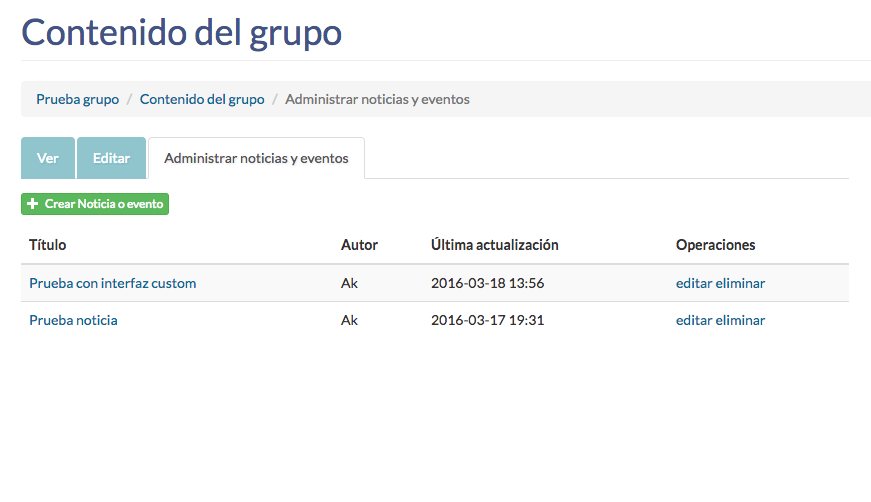Open Contenido del grupo breadcrumb link
Image resolution: width=871 pixels, height=502 pixels.
pyautogui.click(x=202, y=99)
